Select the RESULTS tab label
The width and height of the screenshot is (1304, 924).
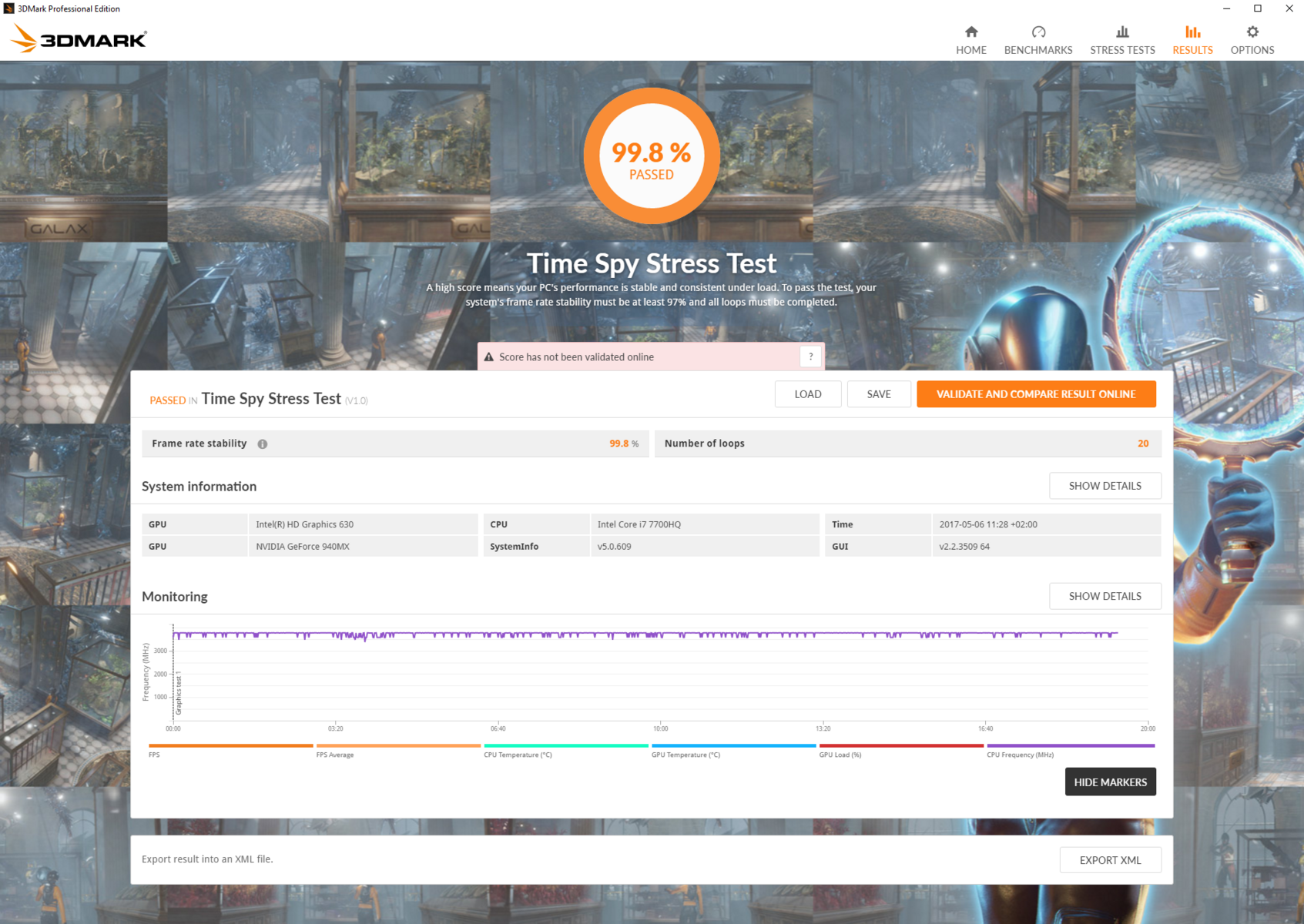(x=1192, y=50)
